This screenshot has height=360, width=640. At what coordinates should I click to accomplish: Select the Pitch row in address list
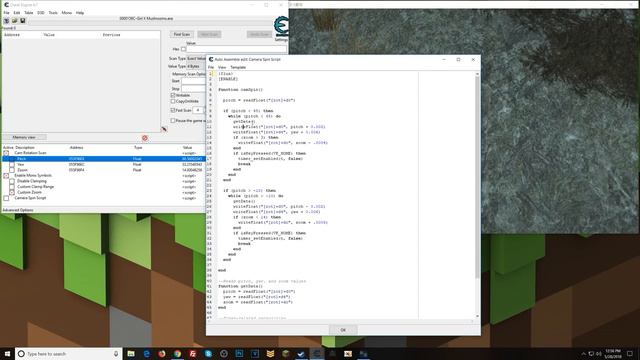pos(104,158)
